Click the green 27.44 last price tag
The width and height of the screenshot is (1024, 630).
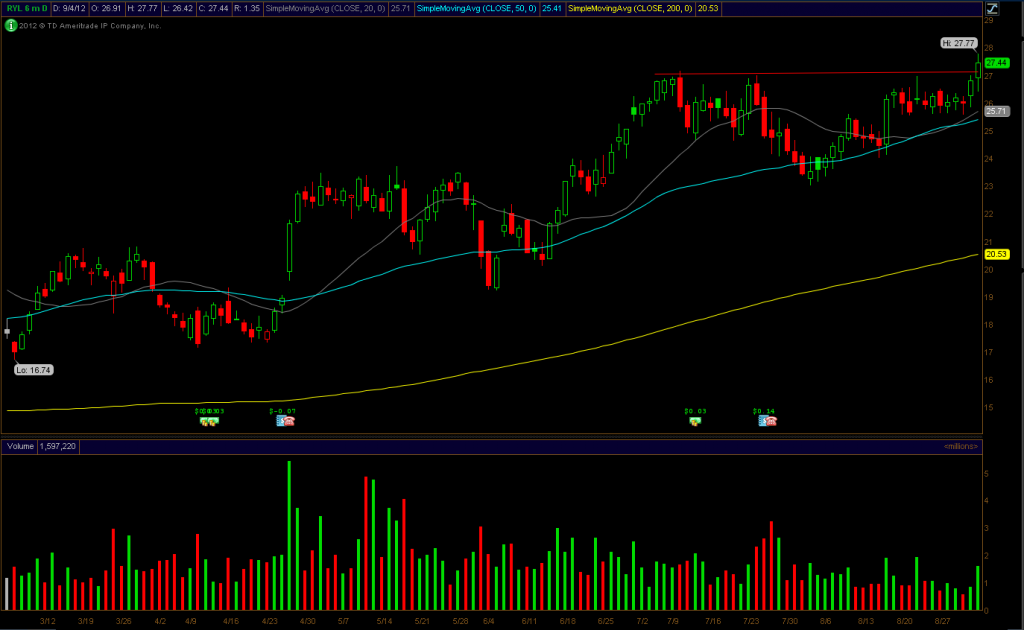coord(997,63)
